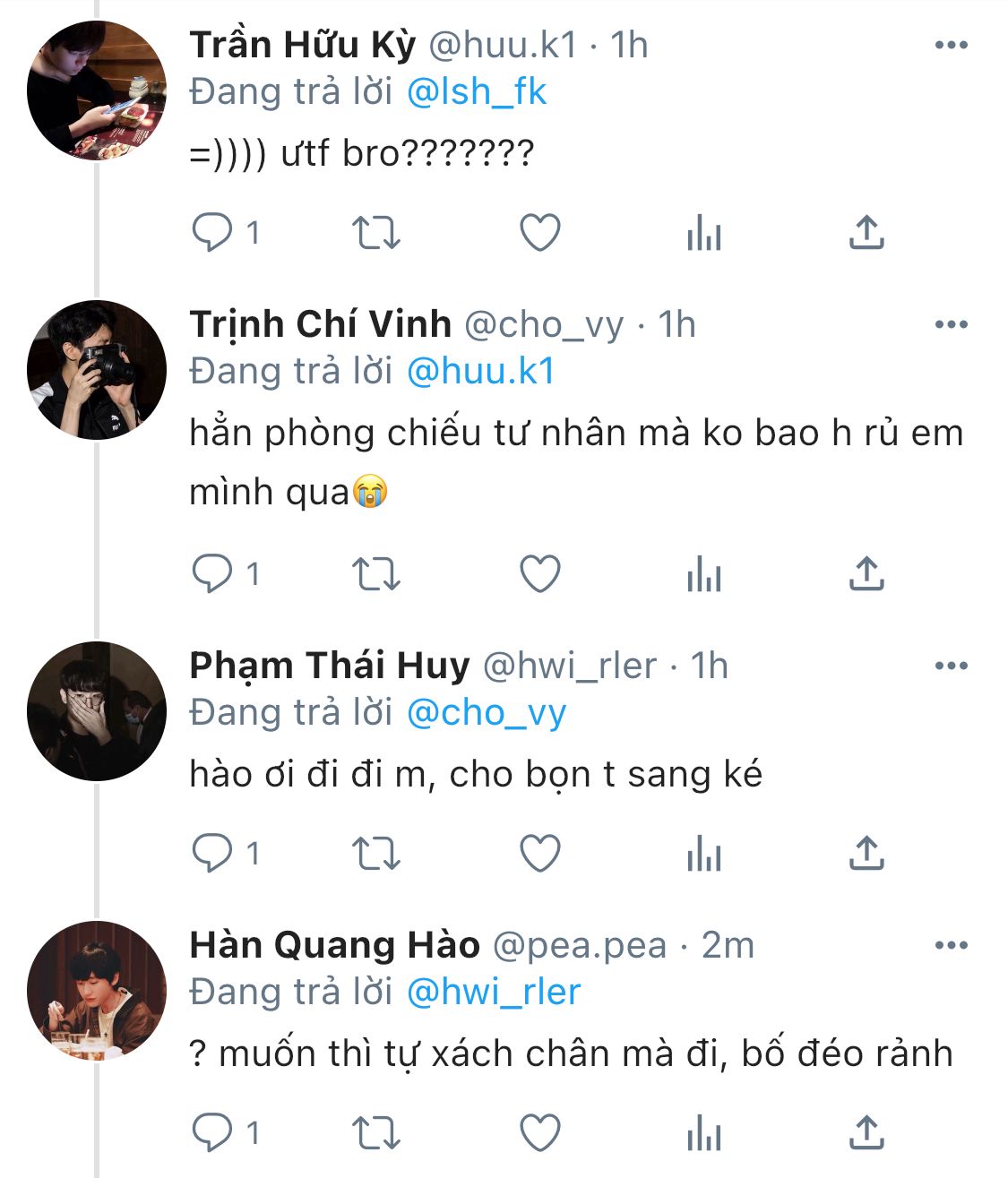Retweet Trịnh Chí Vinh's reply
Viewport: 1008px width, 1178px height.
tap(375, 574)
